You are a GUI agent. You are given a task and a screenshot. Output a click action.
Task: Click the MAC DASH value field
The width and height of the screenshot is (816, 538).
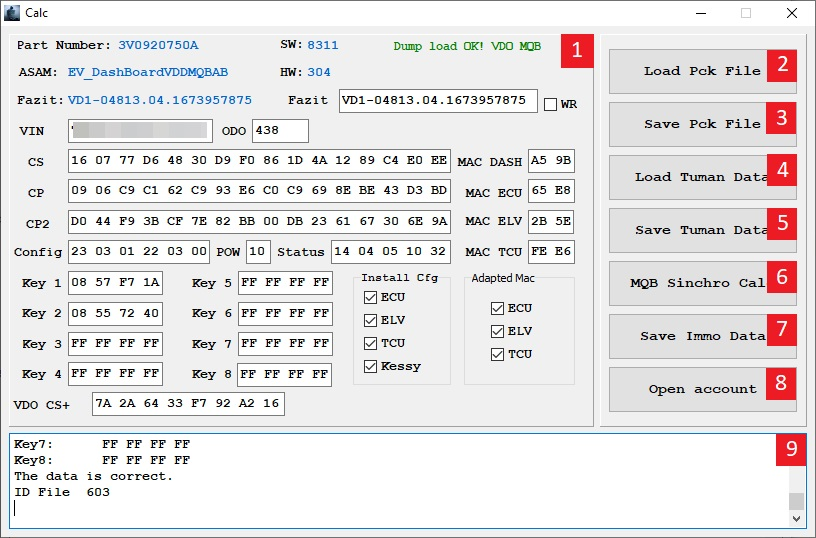(551, 161)
